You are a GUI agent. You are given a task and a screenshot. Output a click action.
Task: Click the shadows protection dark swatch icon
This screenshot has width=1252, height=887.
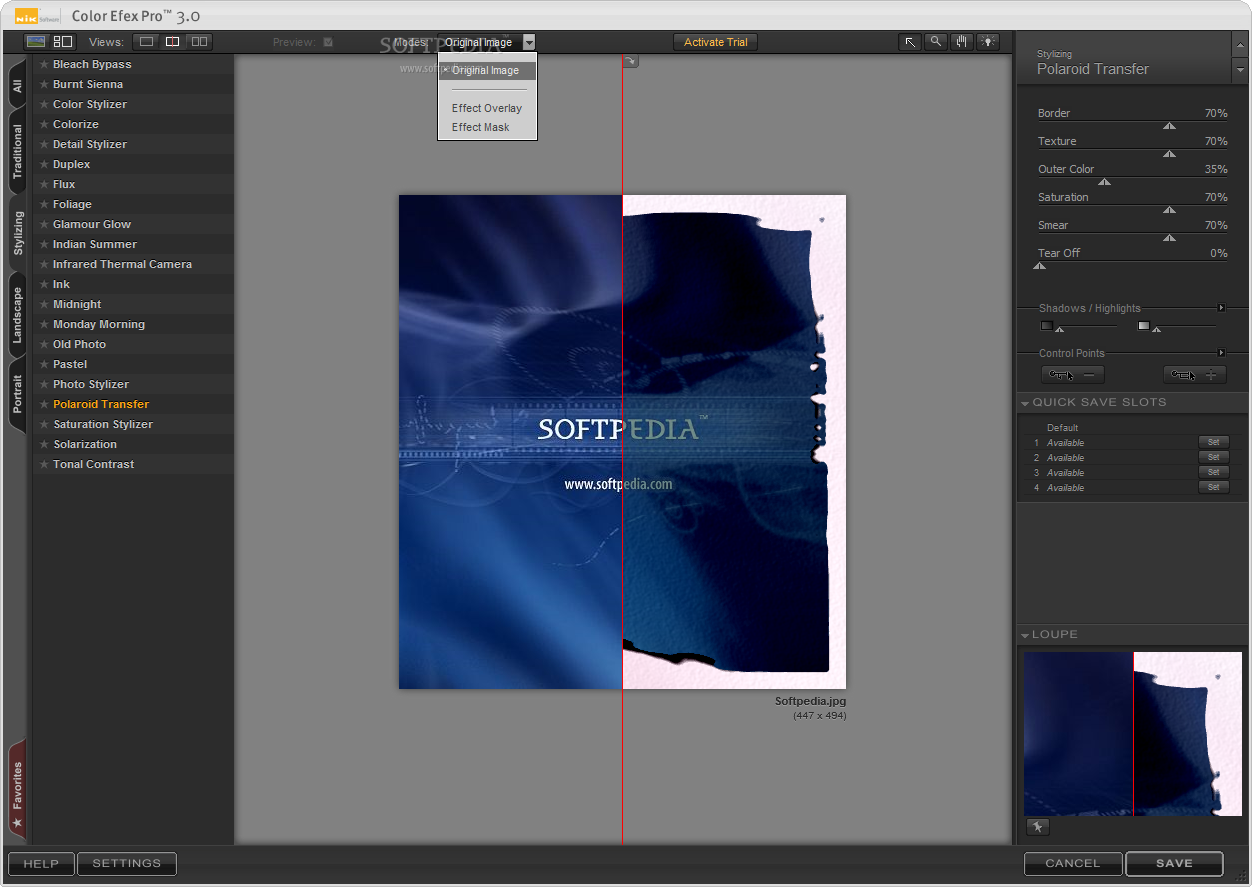(1047, 325)
